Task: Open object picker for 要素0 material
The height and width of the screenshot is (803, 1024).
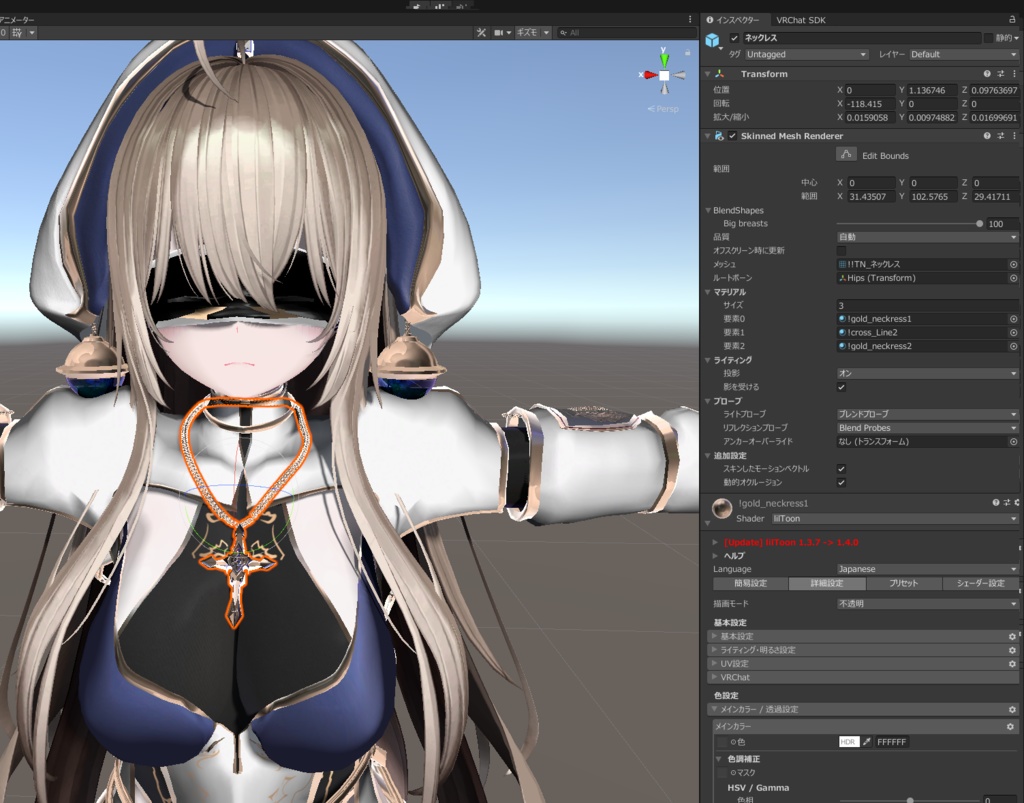Action: coord(1014,319)
